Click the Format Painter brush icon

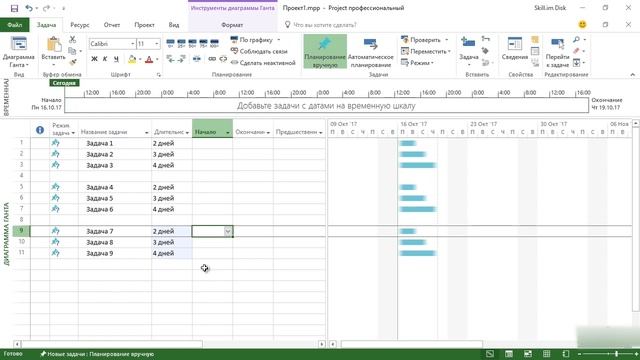coord(73,62)
